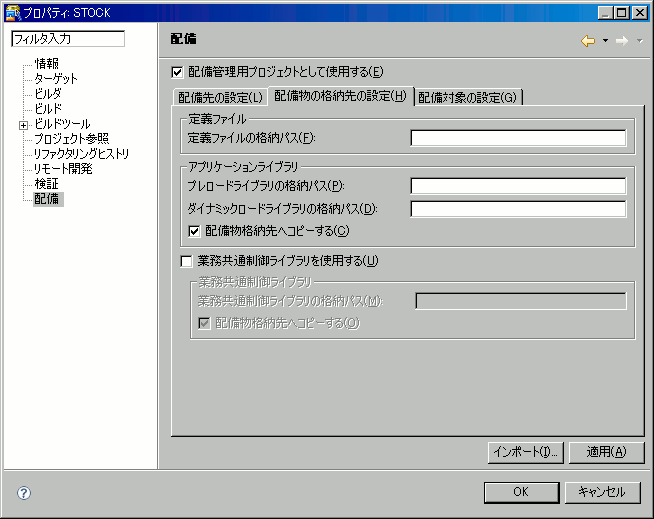Click the プレロードライブラリの格納パス input field
Screen dimensions: 654x519
tap(518, 186)
